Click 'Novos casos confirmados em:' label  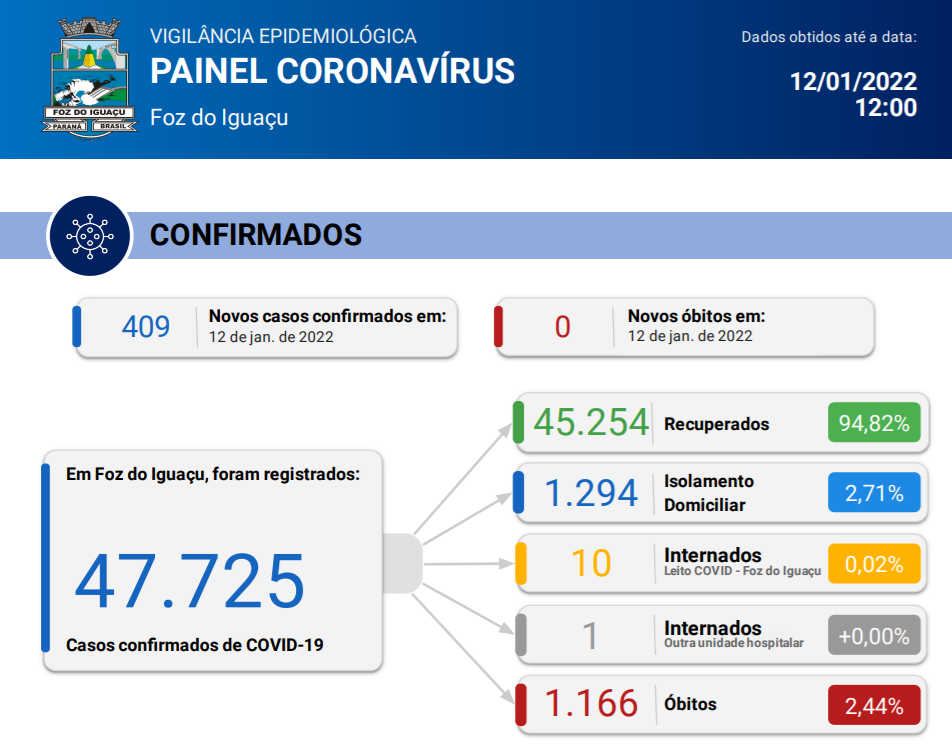click(x=327, y=316)
